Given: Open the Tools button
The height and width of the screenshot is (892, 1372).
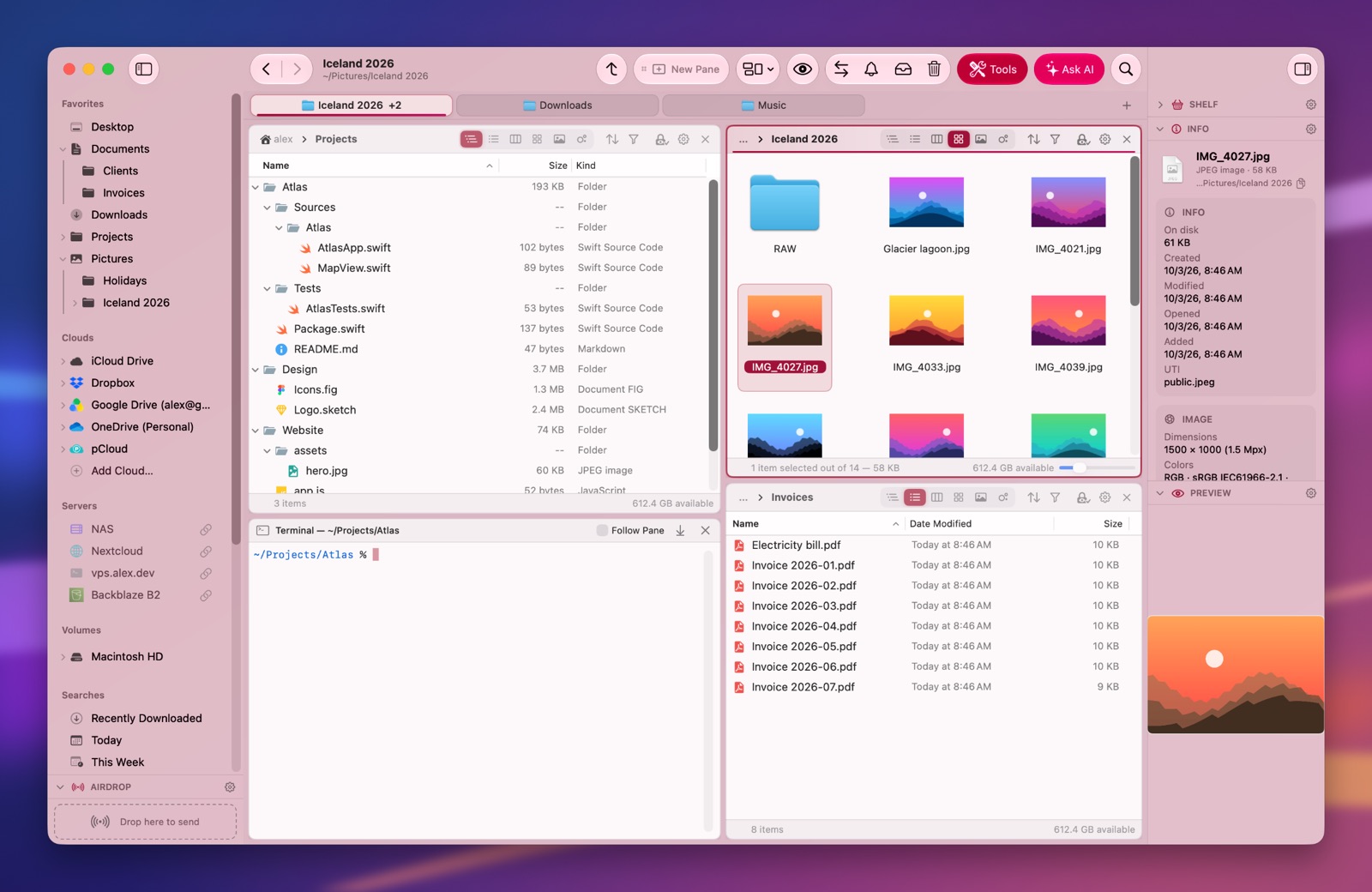Looking at the screenshot, I should 992,69.
